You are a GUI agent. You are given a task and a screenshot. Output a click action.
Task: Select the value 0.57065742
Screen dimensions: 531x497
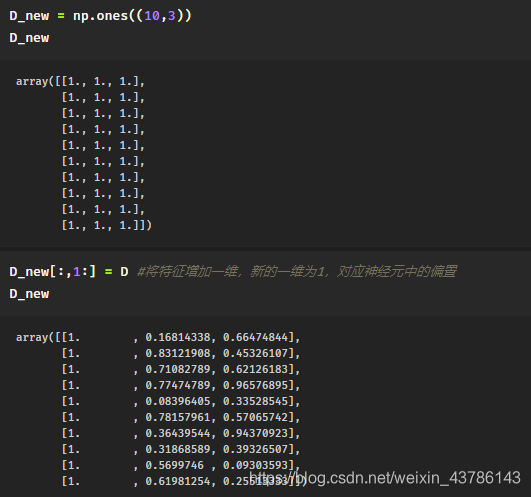click(255, 417)
